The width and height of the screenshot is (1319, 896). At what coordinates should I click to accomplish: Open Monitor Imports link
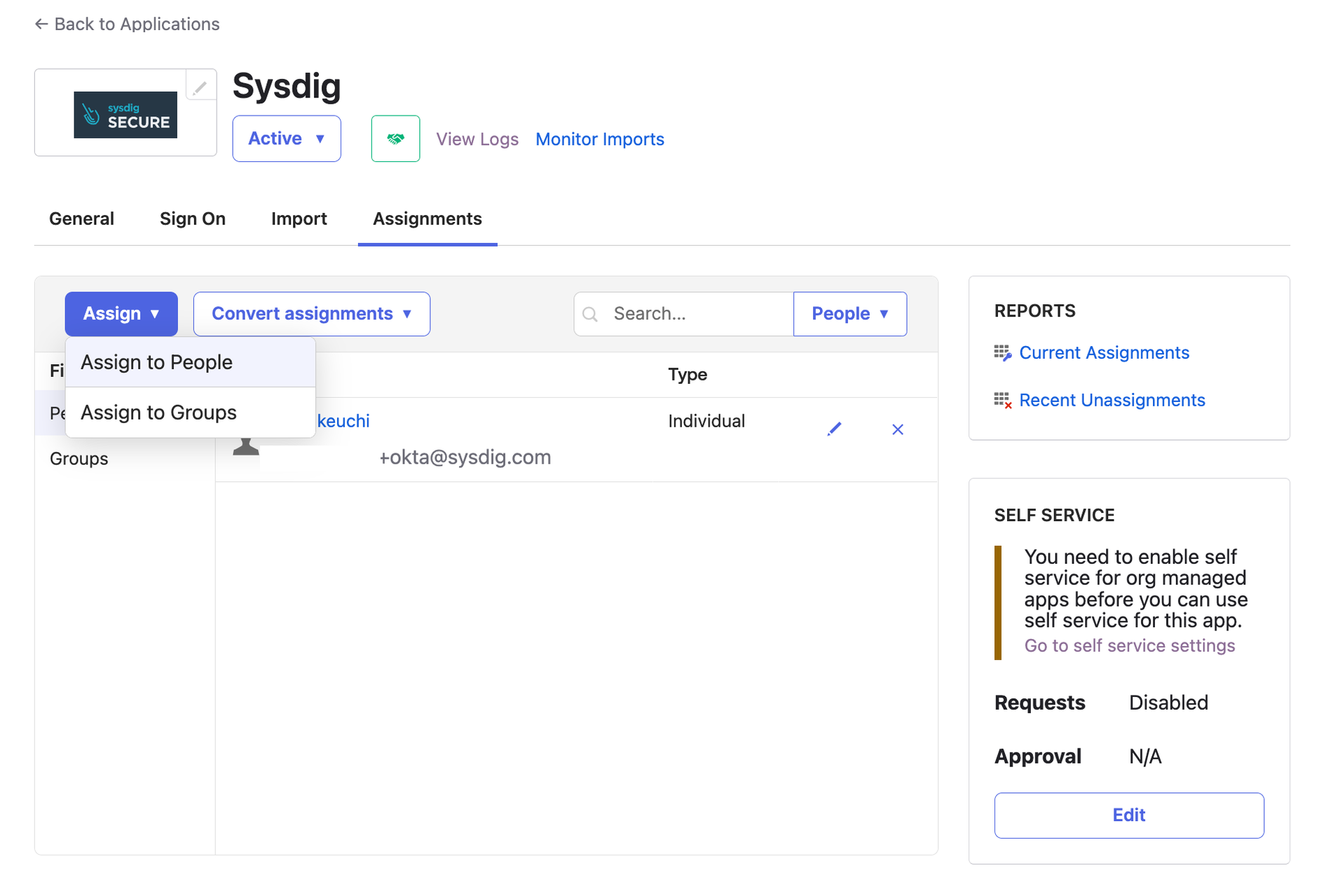pos(600,139)
